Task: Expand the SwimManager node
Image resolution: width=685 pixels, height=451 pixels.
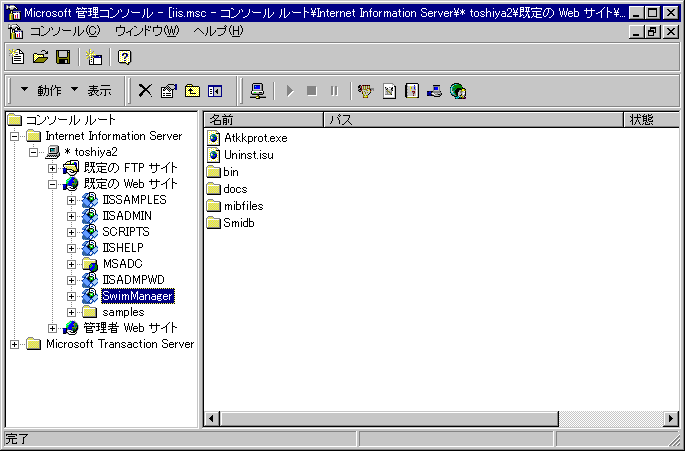Action: [x=71, y=296]
